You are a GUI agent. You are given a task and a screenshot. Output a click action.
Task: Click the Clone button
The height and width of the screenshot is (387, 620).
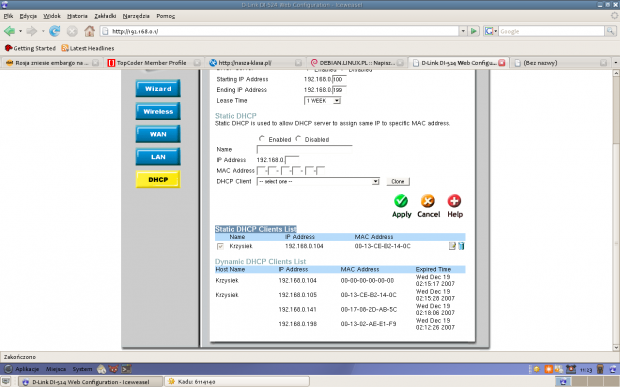(398, 181)
